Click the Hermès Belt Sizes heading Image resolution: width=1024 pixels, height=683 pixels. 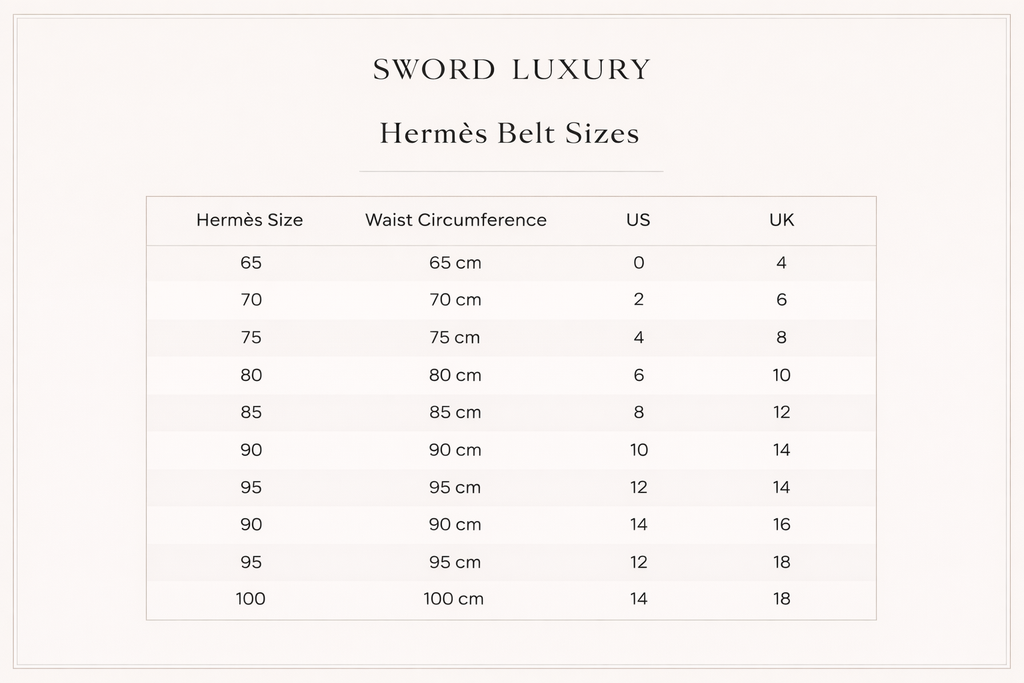pos(509,133)
